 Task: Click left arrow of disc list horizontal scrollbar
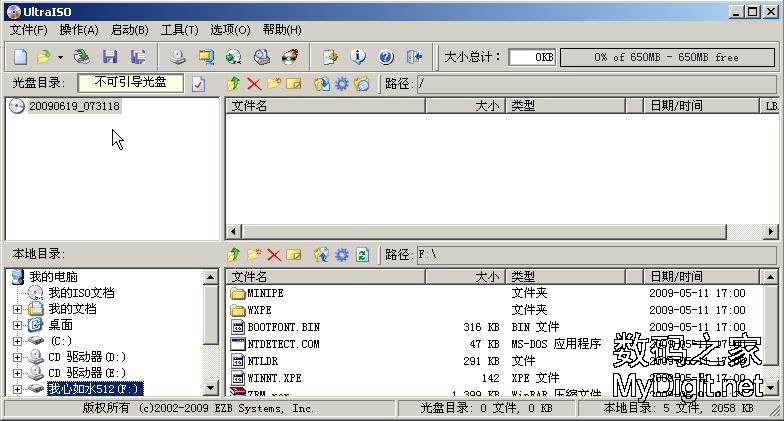click(x=234, y=232)
